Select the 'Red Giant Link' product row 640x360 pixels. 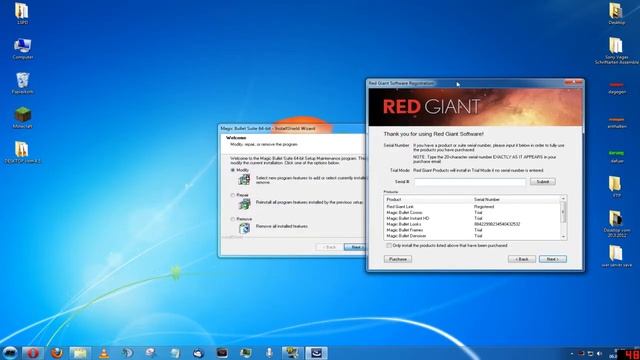click(x=473, y=207)
